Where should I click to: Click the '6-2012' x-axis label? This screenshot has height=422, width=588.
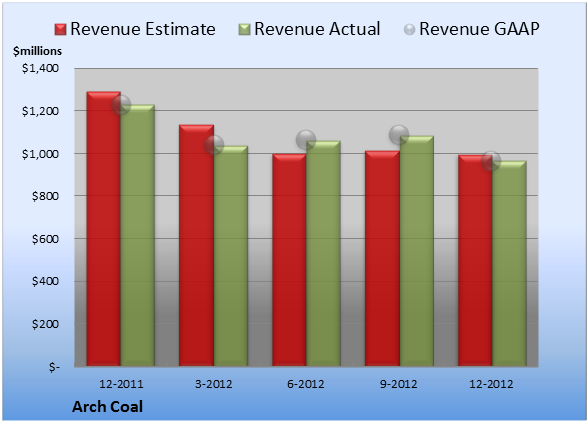click(x=306, y=384)
